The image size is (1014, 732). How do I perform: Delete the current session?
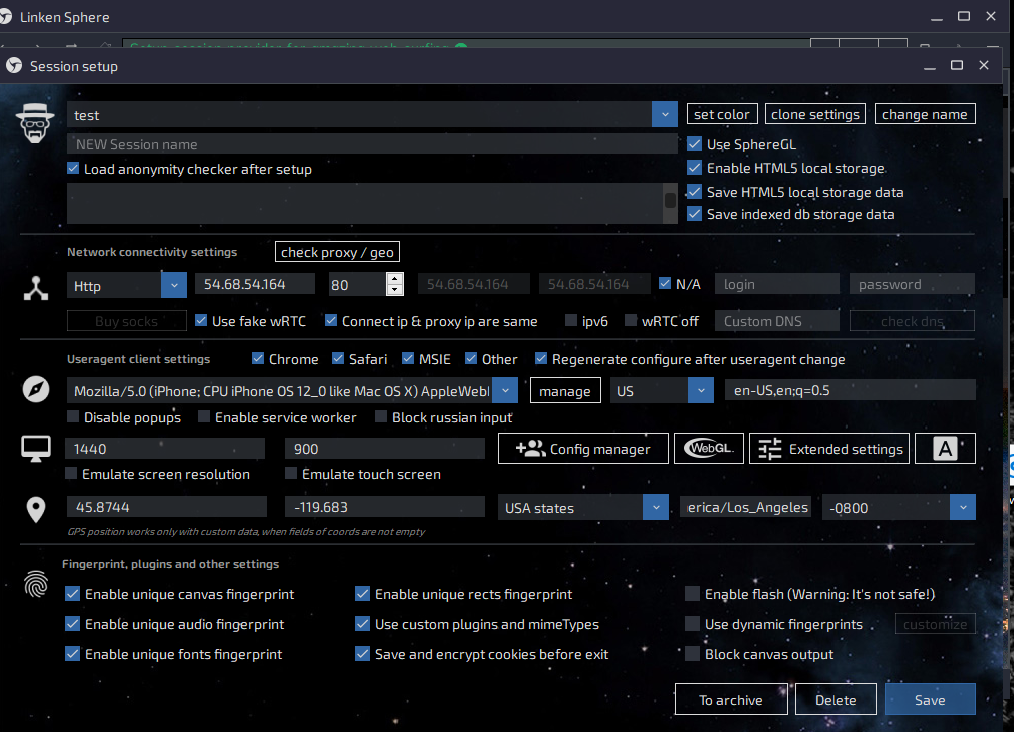[836, 700]
